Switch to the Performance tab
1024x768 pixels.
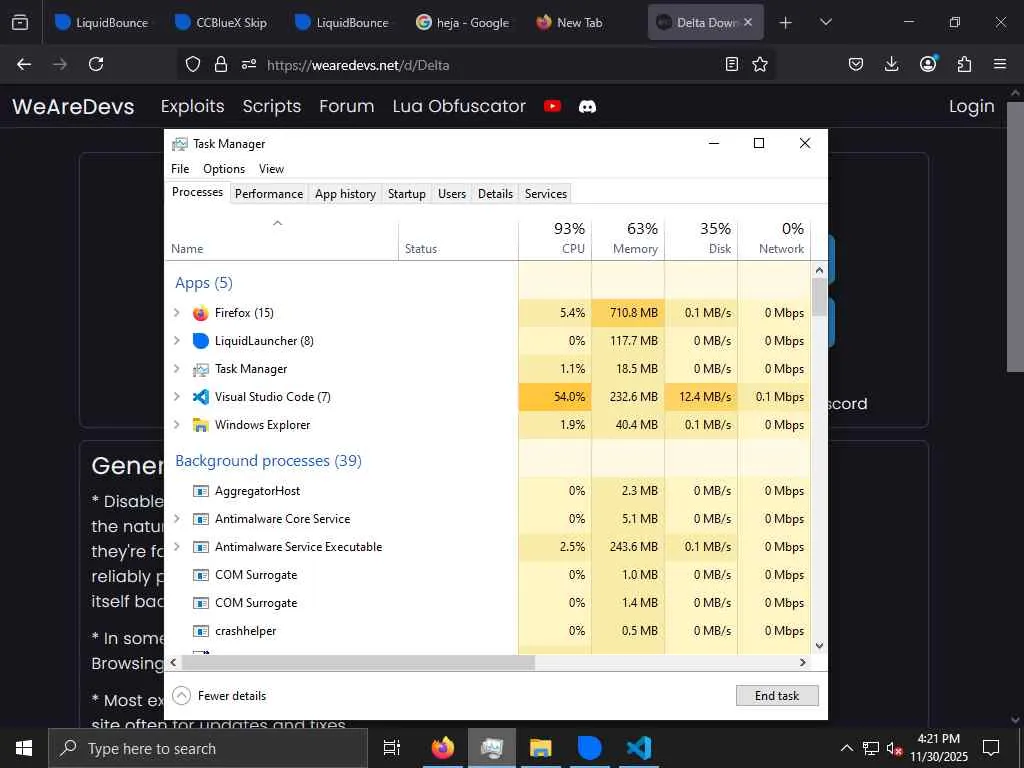pyautogui.click(x=269, y=194)
